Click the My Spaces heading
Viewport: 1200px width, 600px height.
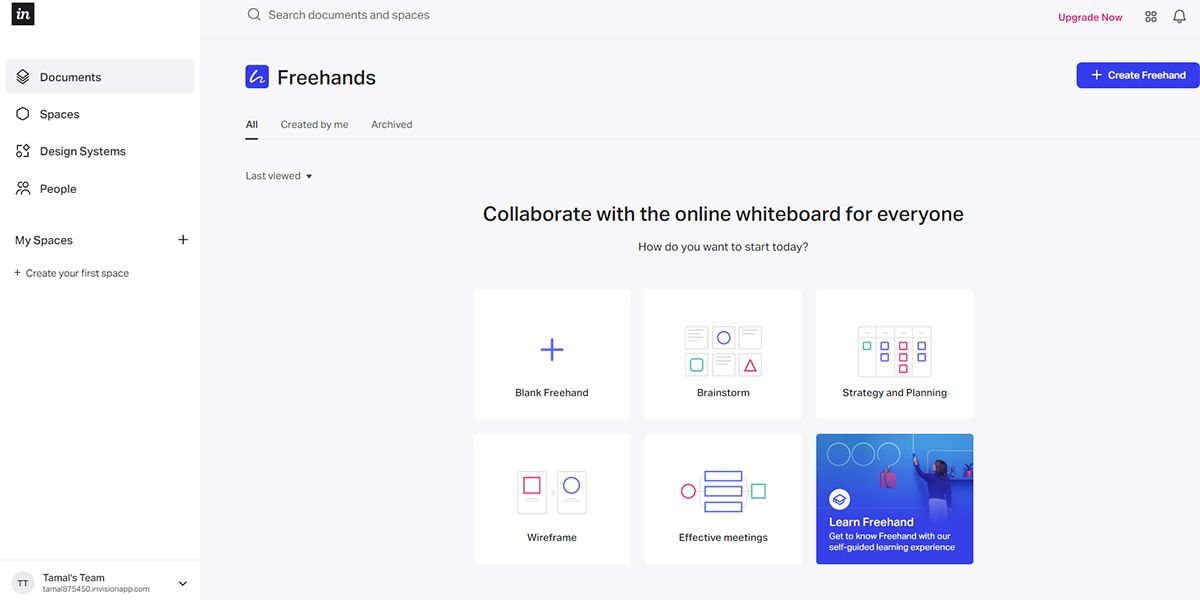click(44, 240)
